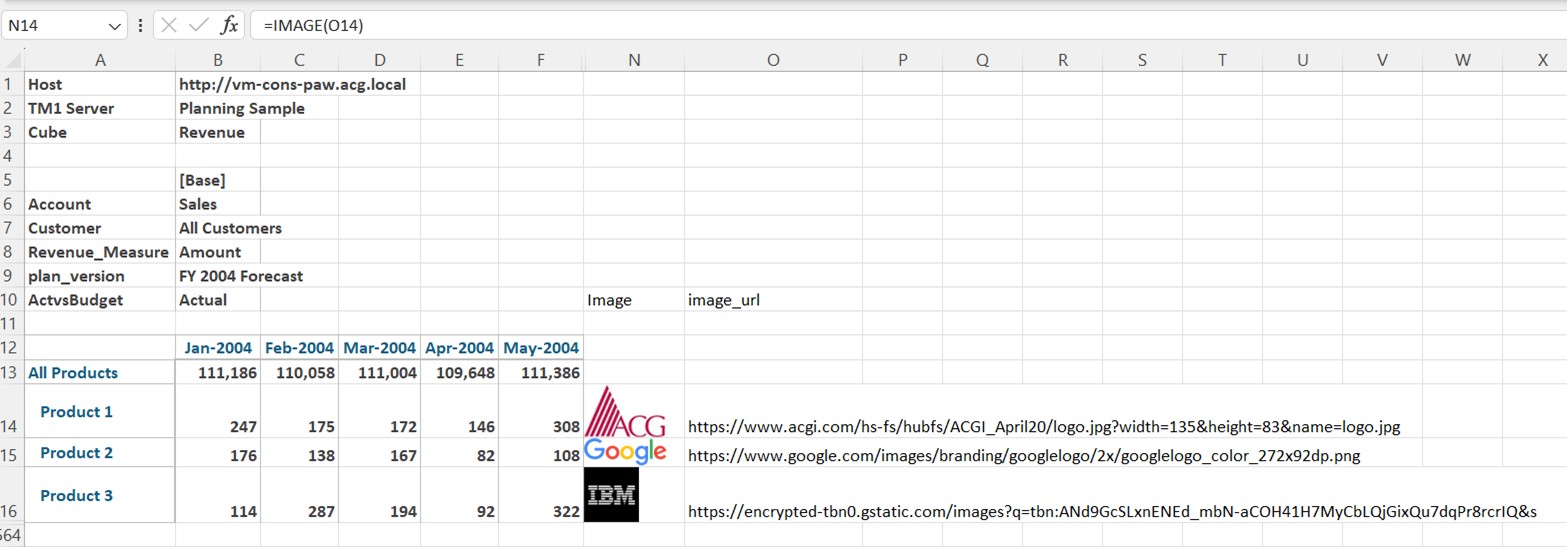Click the acgi.com logo URL cell
This screenshot has height=547, width=1567.
[1044, 427]
